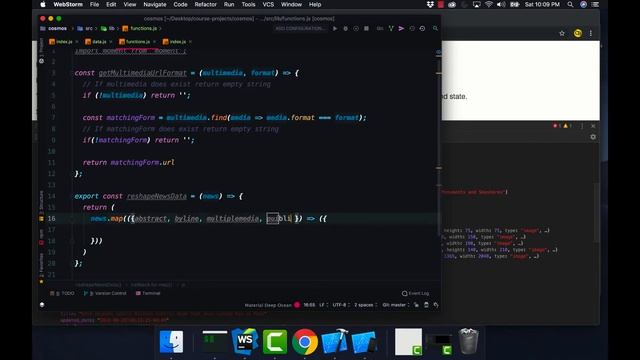The height and width of the screenshot is (360, 640).
Task: Open the 2 spaces indent selector
Action: pos(364,305)
